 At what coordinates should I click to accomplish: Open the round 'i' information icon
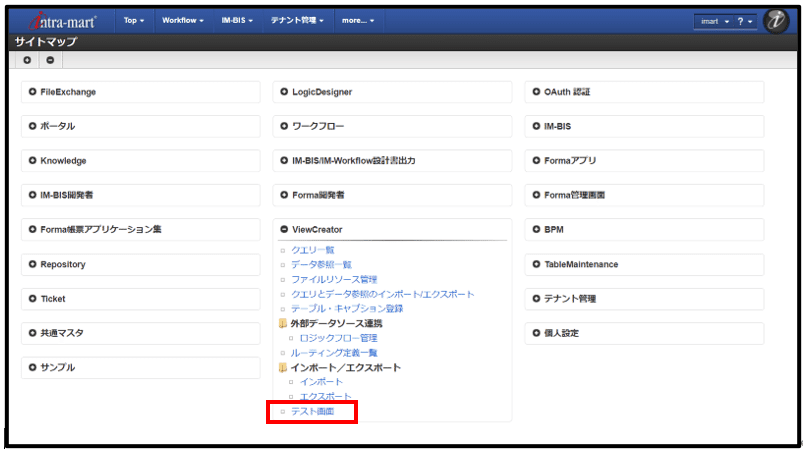(x=776, y=21)
